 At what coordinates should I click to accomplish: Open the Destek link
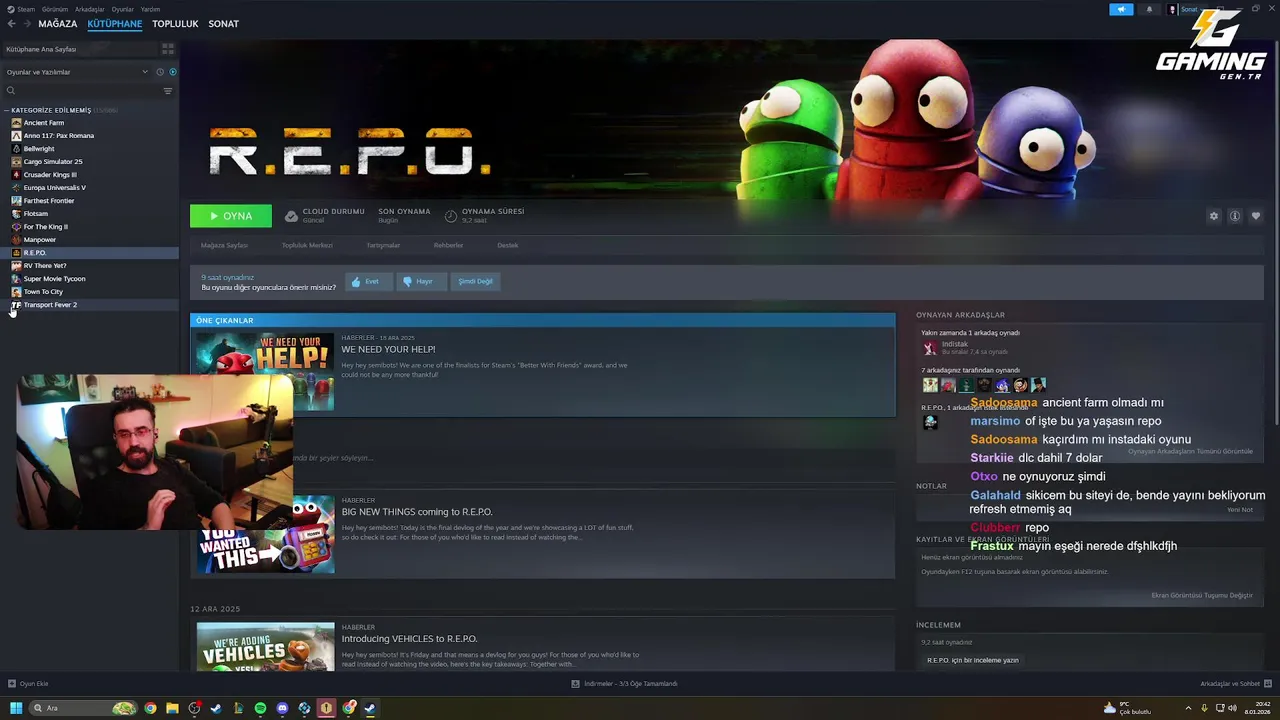(508, 245)
